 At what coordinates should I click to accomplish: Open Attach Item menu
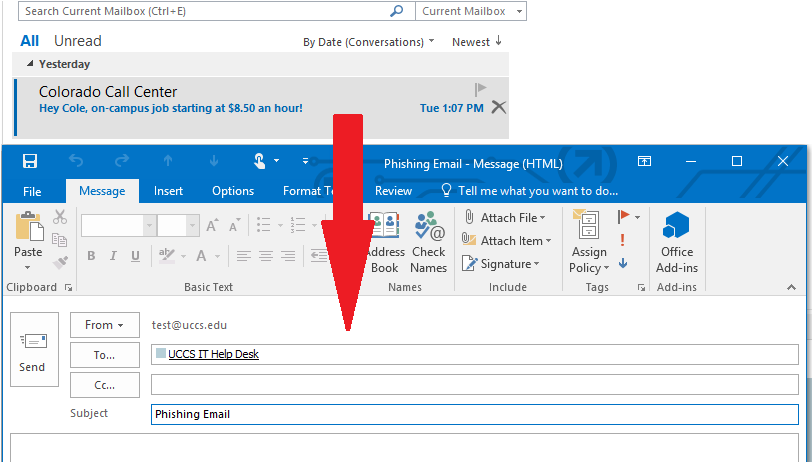(x=506, y=240)
